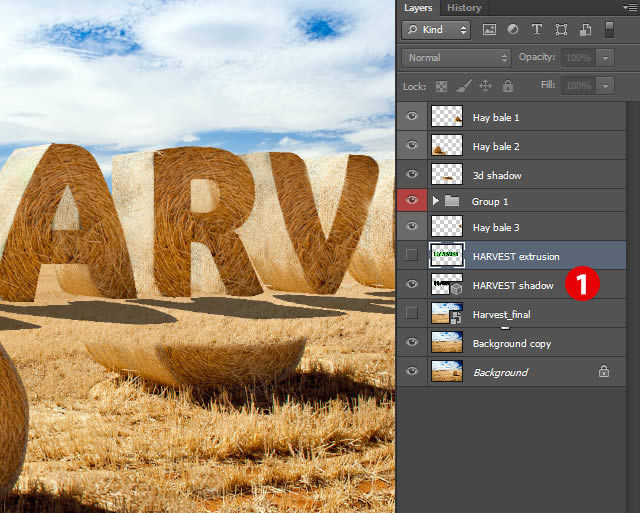Image resolution: width=640 pixels, height=513 pixels.
Task: Filter layers by pixel layers icon
Action: click(489, 29)
